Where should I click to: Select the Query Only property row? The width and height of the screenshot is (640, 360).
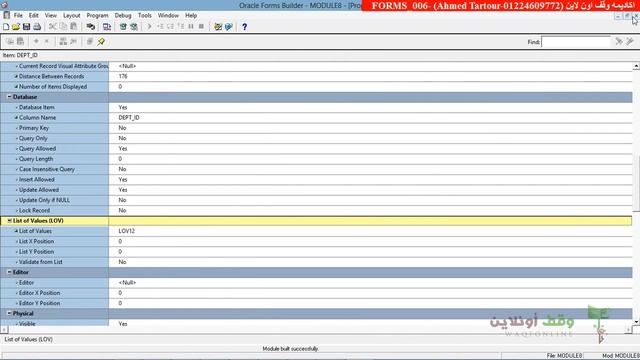click(x=316, y=138)
